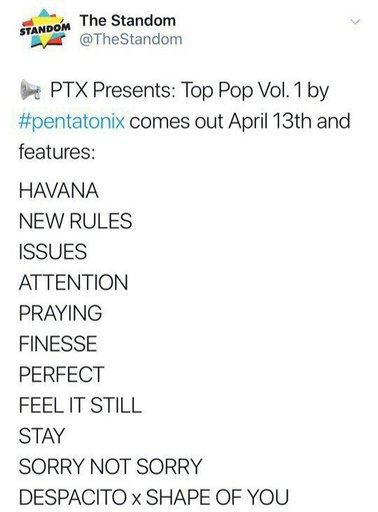Click DESPACITO x SHAPE OF YOU text

pyautogui.click(x=154, y=497)
